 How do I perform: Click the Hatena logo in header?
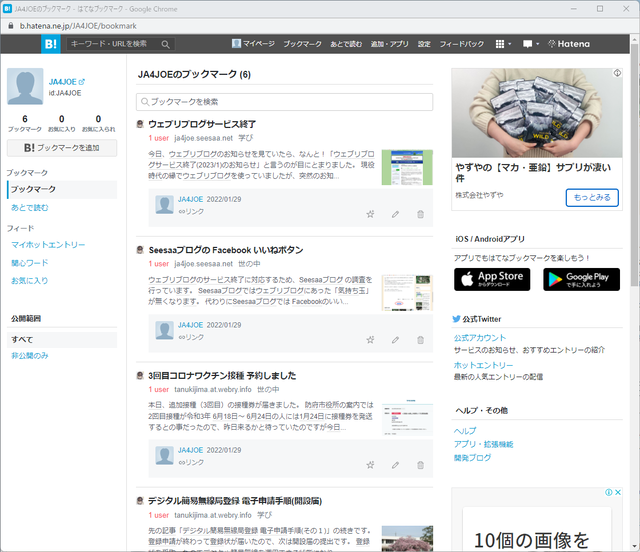[x=569, y=44]
